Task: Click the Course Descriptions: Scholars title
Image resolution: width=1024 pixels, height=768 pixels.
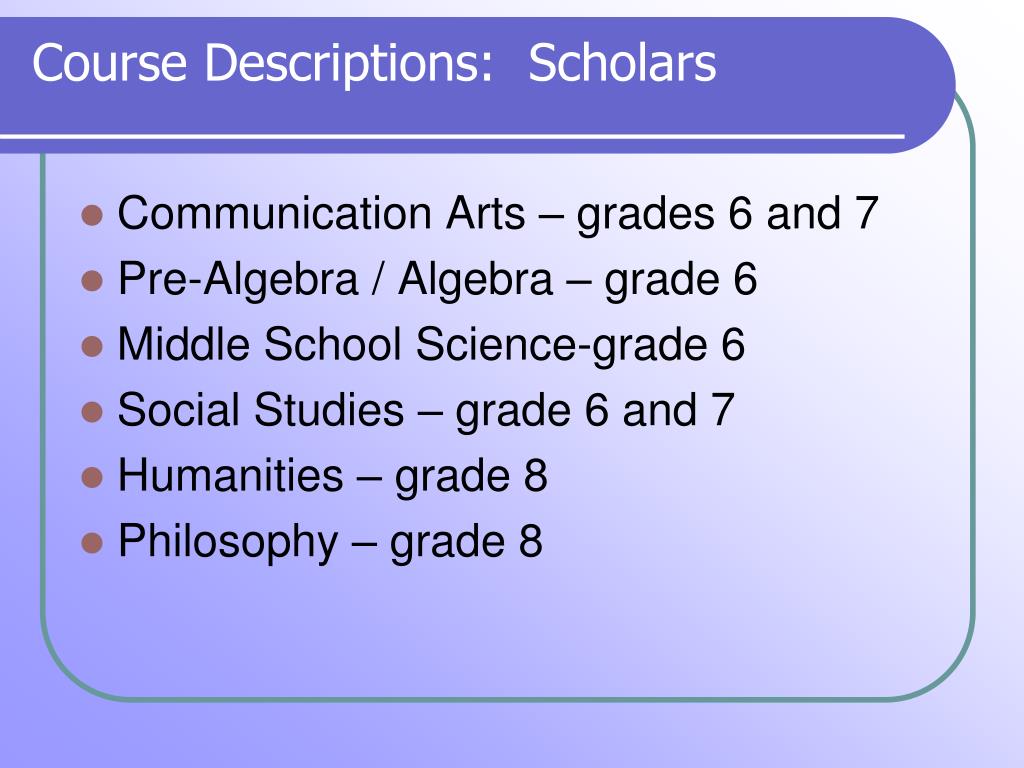Action: tap(374, 64)
